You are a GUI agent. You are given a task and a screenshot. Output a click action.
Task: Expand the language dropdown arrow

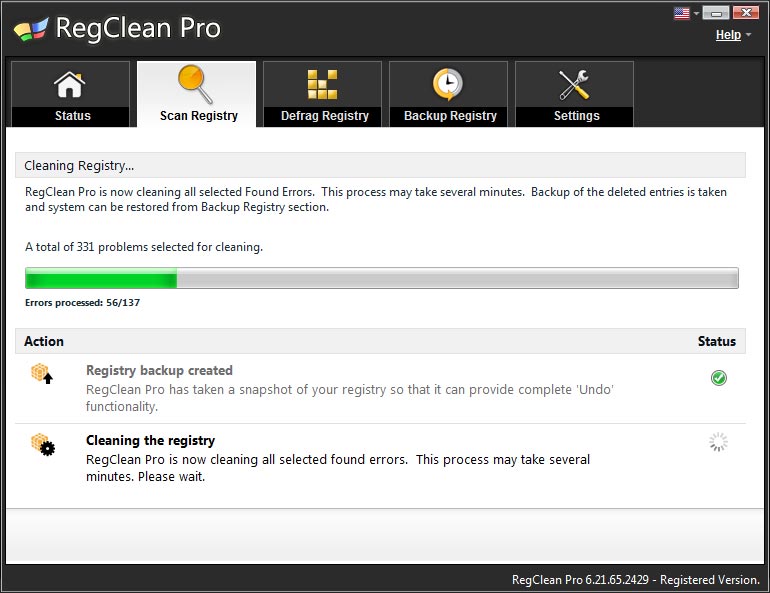[696, 14]
